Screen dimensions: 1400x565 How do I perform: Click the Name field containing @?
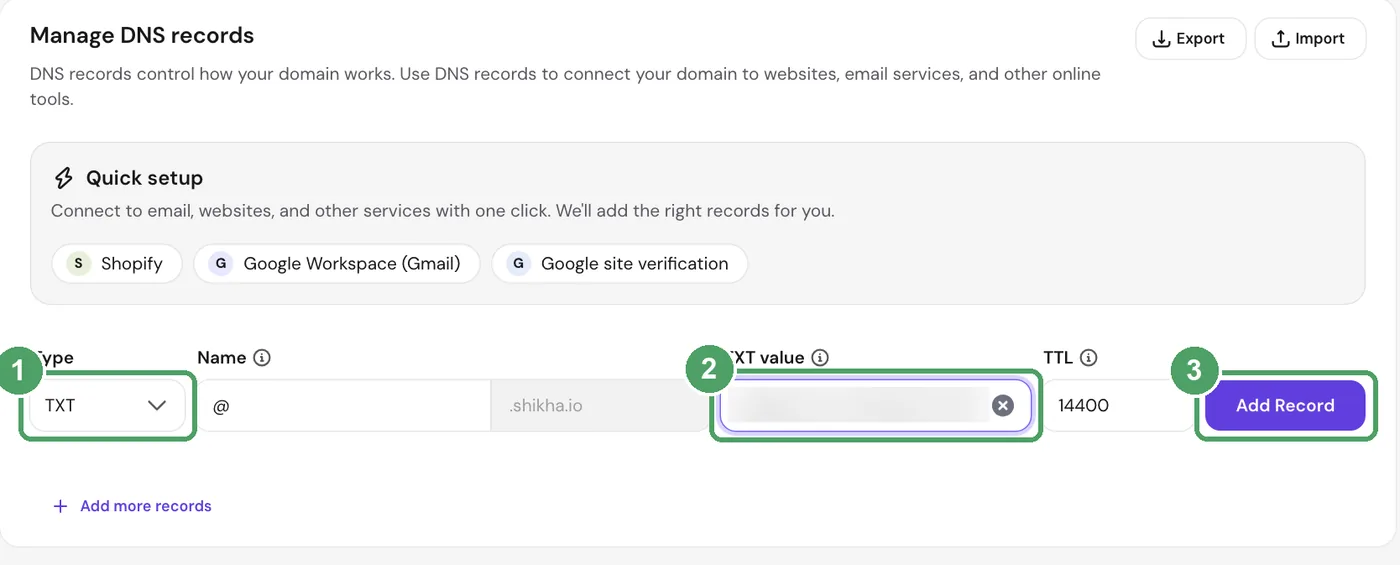tap(344, 405)
